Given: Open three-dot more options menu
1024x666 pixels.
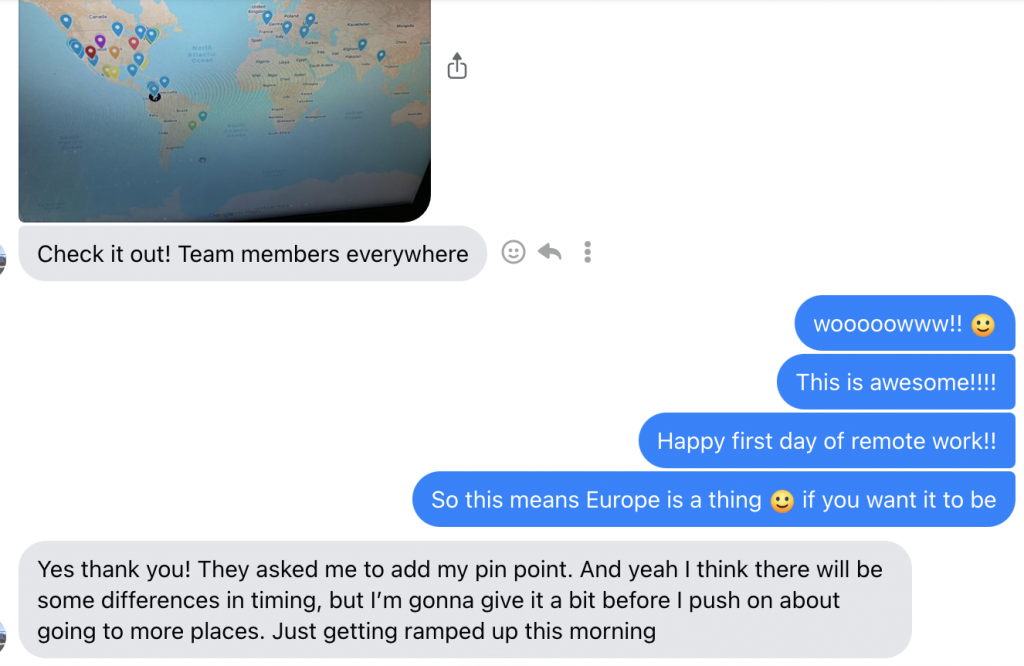Looking at the screenshot, I should [587, 252].
